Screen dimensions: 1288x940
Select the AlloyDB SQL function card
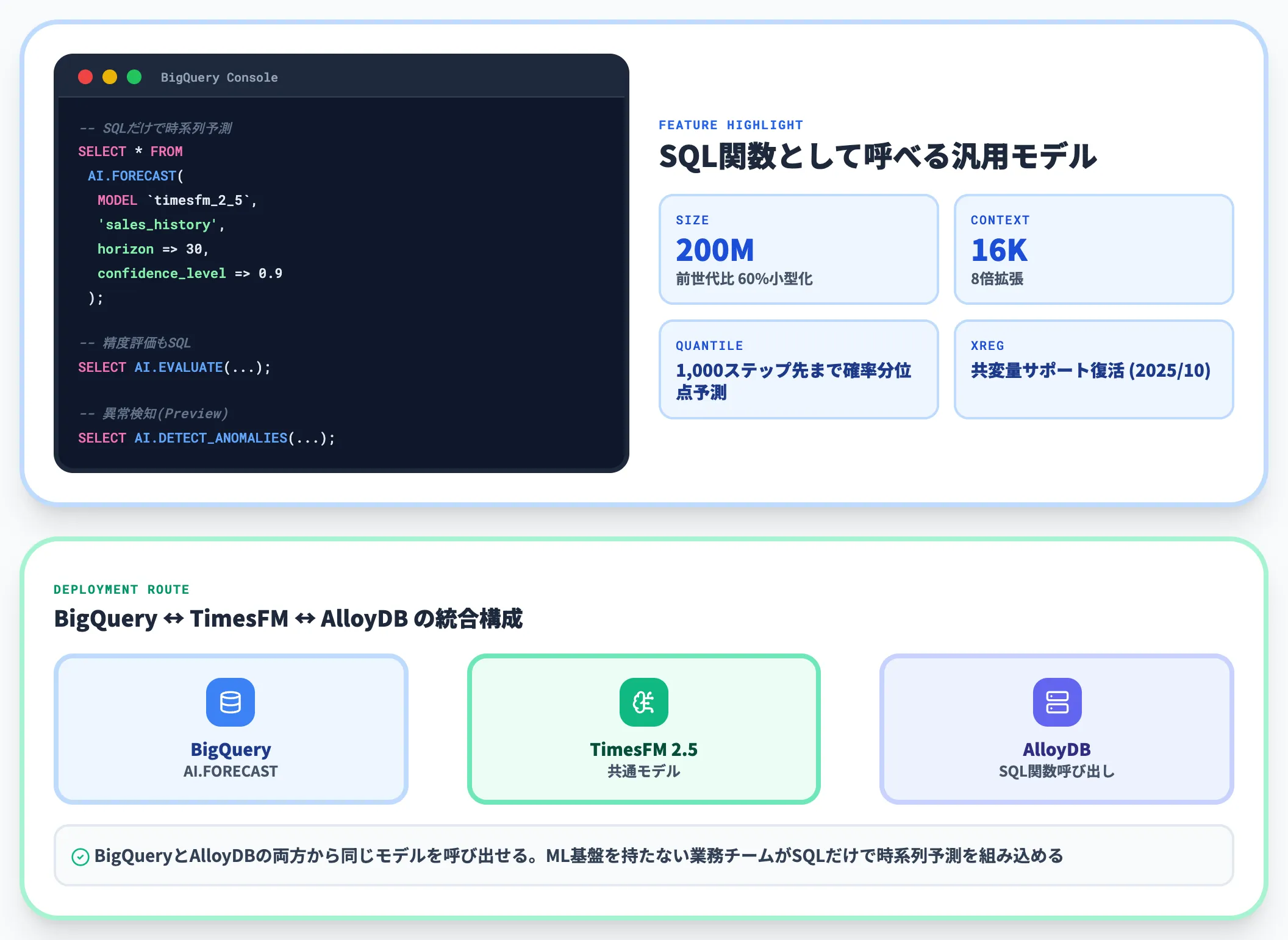[x=1057, y=729]
